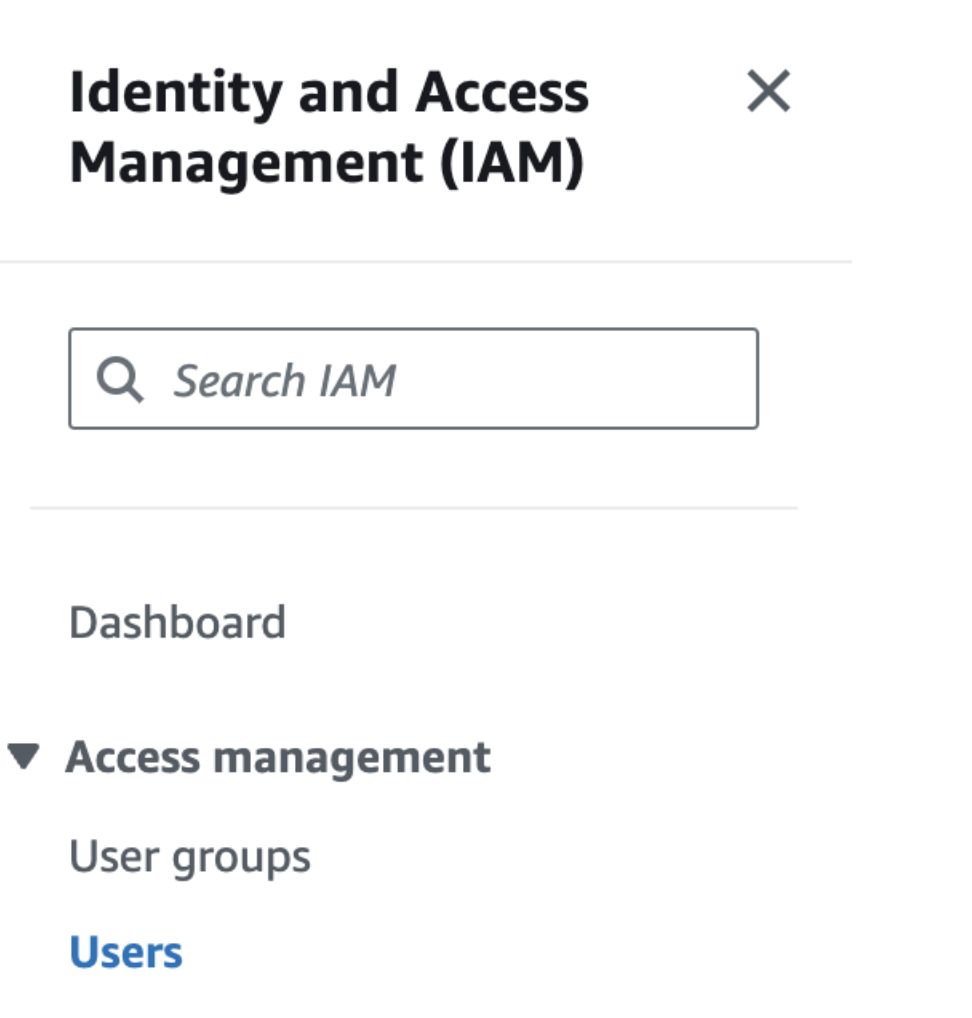Choose User groups under Access management
972x1018 pixels.
(190, 858)
